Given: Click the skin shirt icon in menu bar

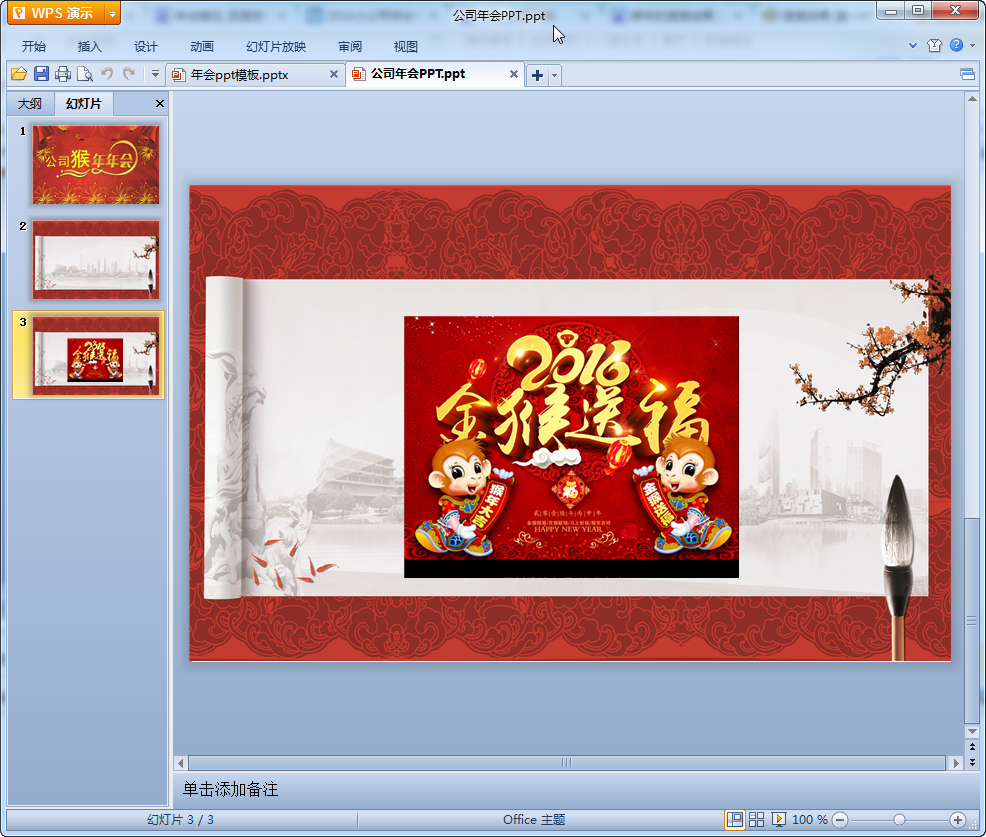Looking at the screenshot, I should coord(934,45).
